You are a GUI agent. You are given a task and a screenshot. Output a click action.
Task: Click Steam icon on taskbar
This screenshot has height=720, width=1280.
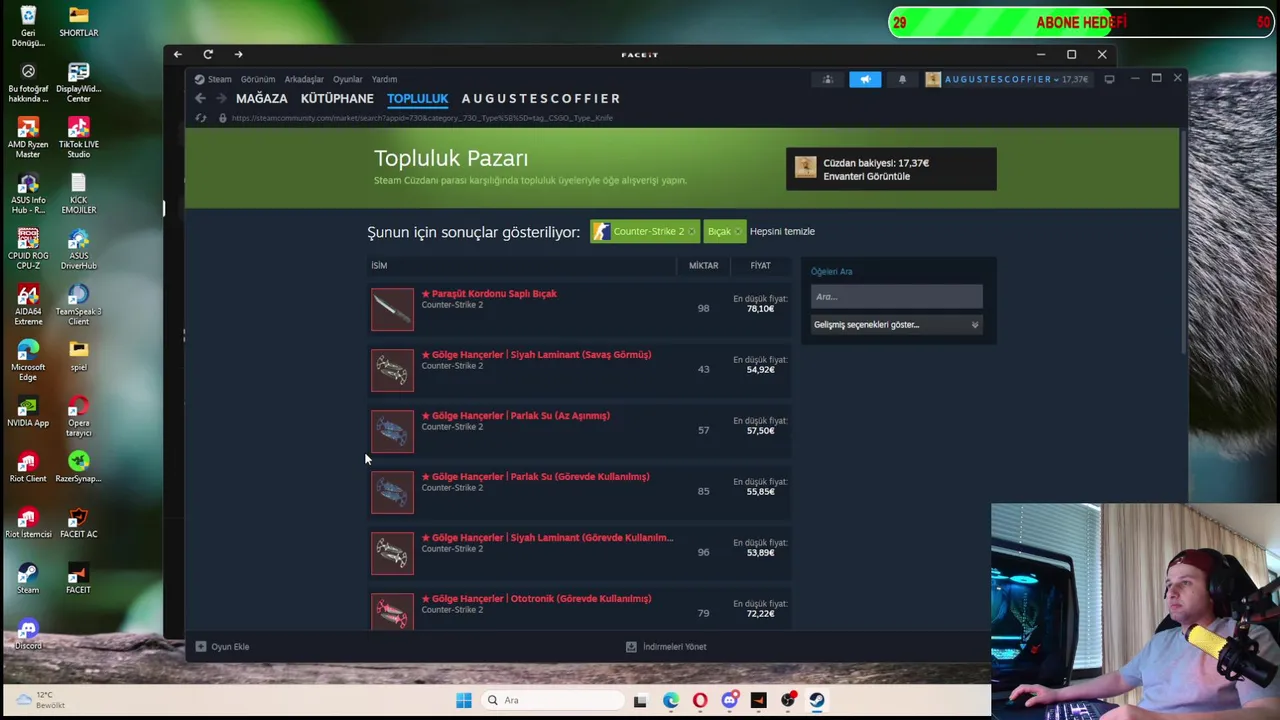tap(817, 700)
